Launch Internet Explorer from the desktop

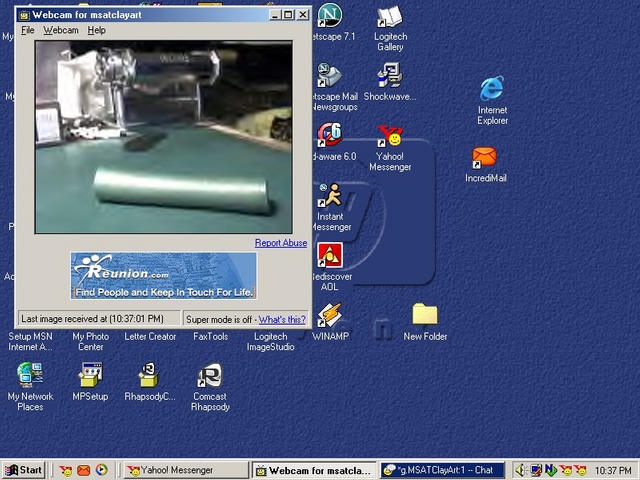492,87
